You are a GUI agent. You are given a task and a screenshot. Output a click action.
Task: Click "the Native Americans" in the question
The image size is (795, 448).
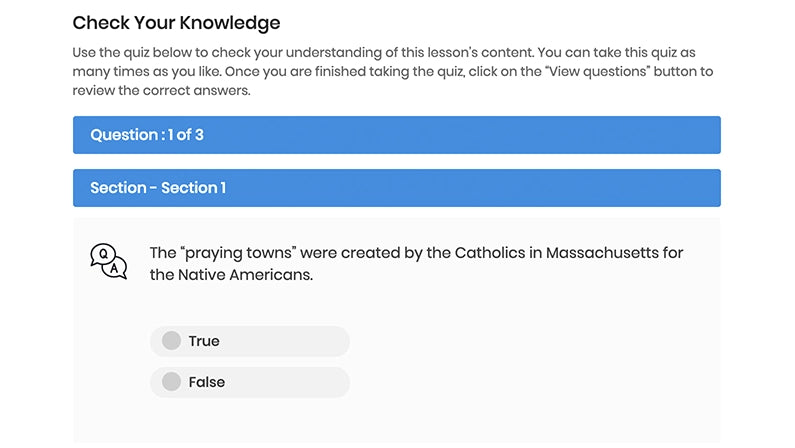pyautogui.click(x=231, y=274)
